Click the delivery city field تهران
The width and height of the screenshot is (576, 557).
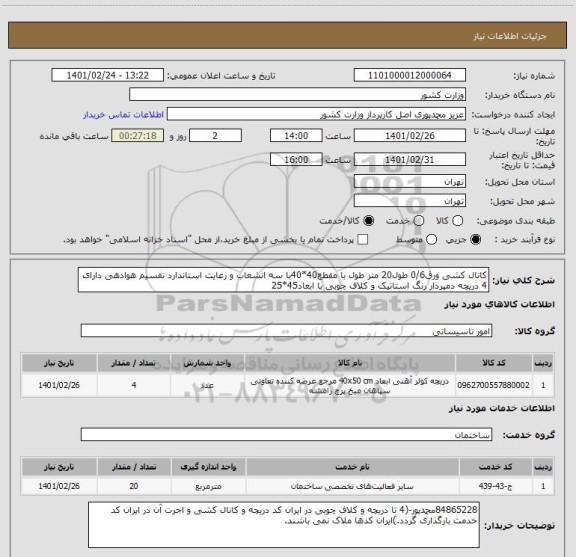[410, 201]
